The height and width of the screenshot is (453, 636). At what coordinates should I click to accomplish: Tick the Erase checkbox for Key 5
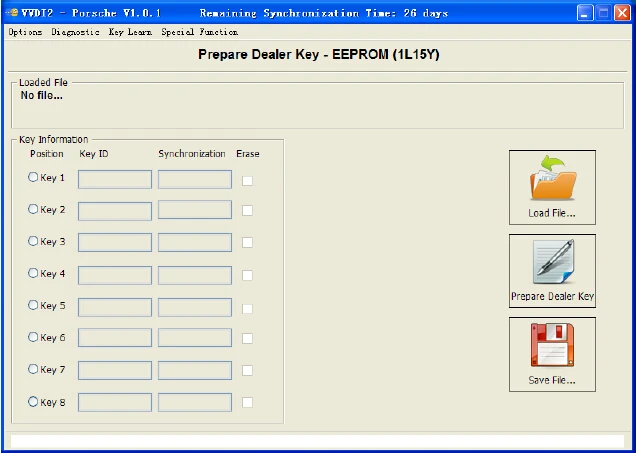point(247,309)
